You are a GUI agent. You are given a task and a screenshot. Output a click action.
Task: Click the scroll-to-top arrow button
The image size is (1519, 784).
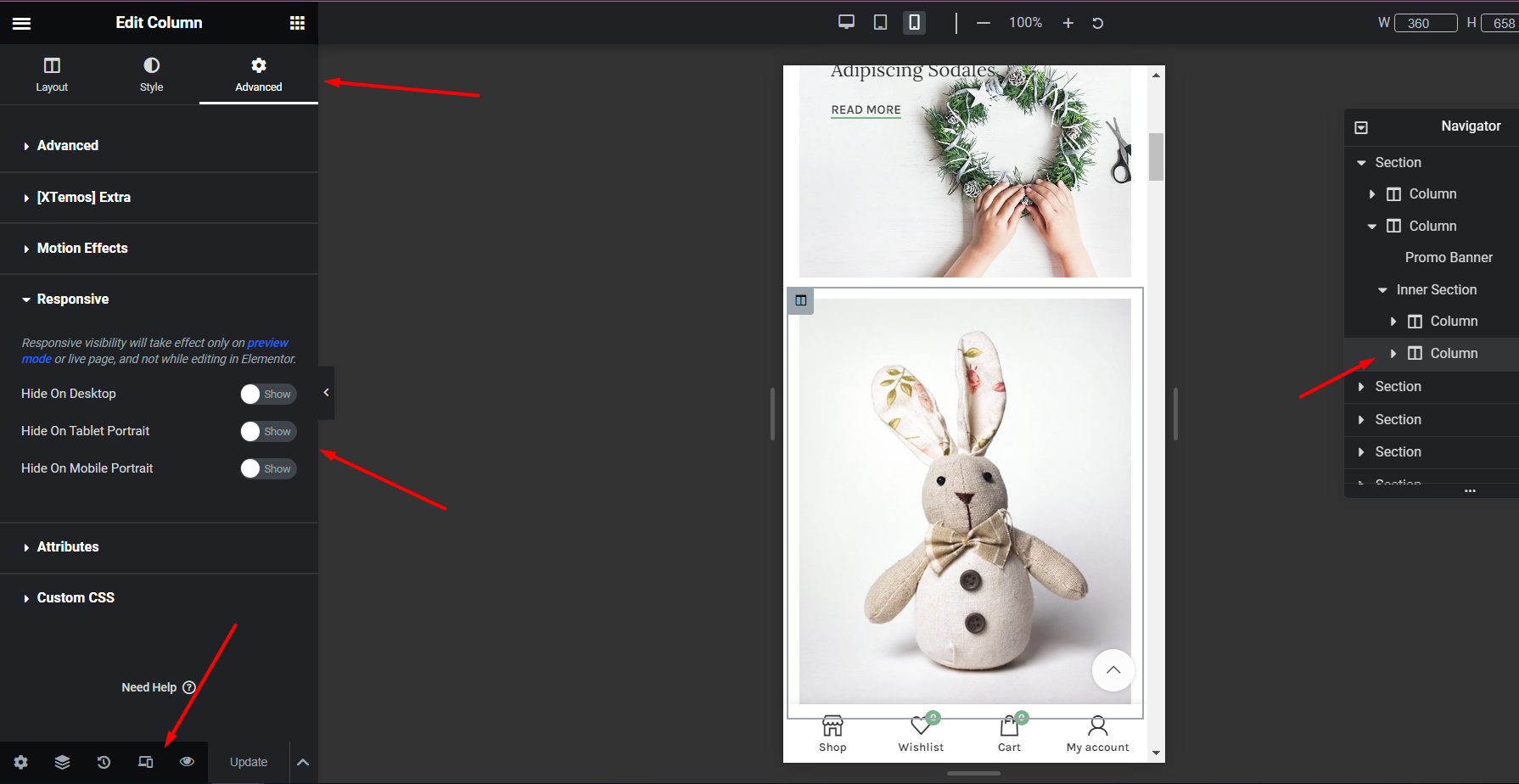pos(1113,670)
